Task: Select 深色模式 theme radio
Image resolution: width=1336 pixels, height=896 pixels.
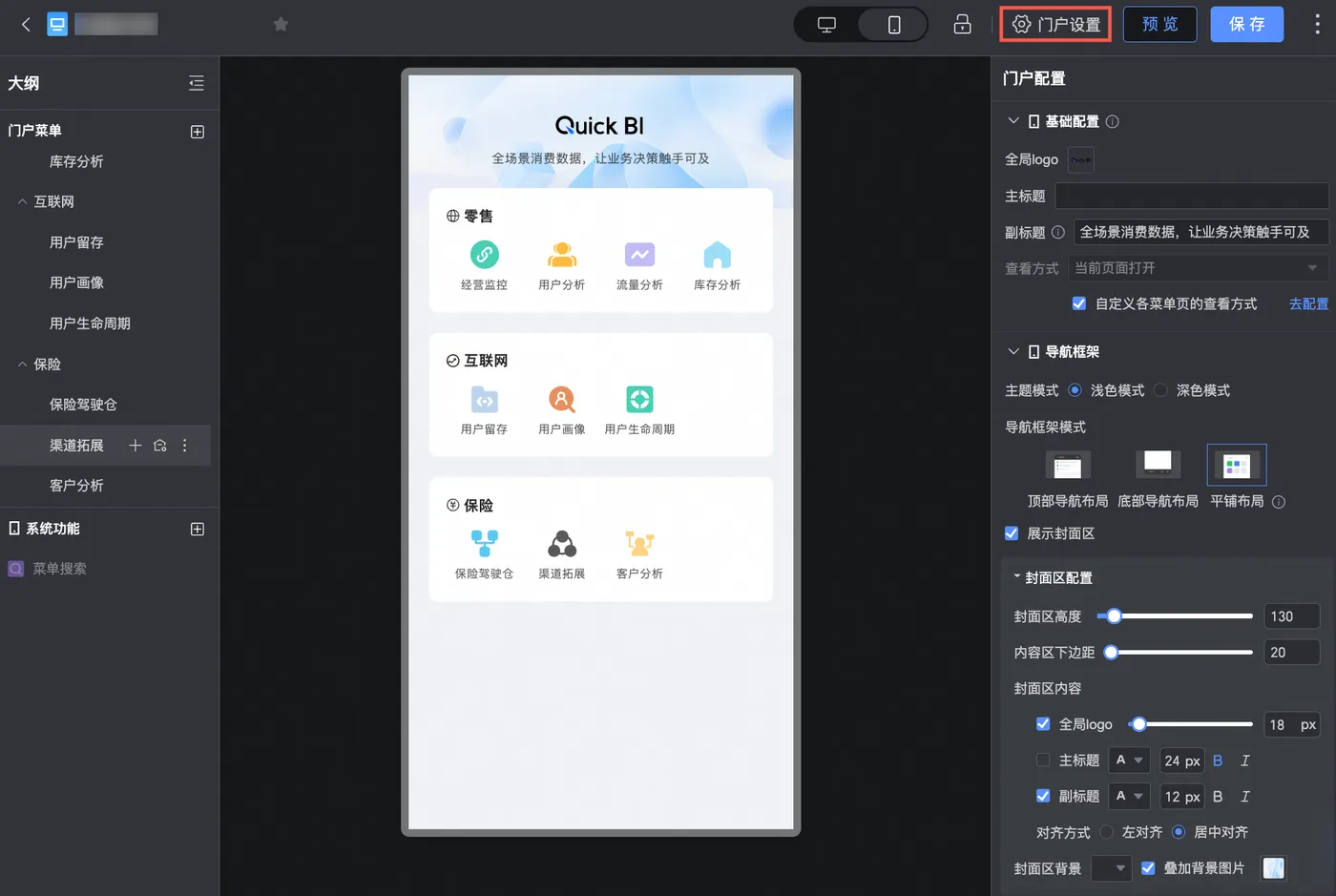Action: click(1160, 390)
